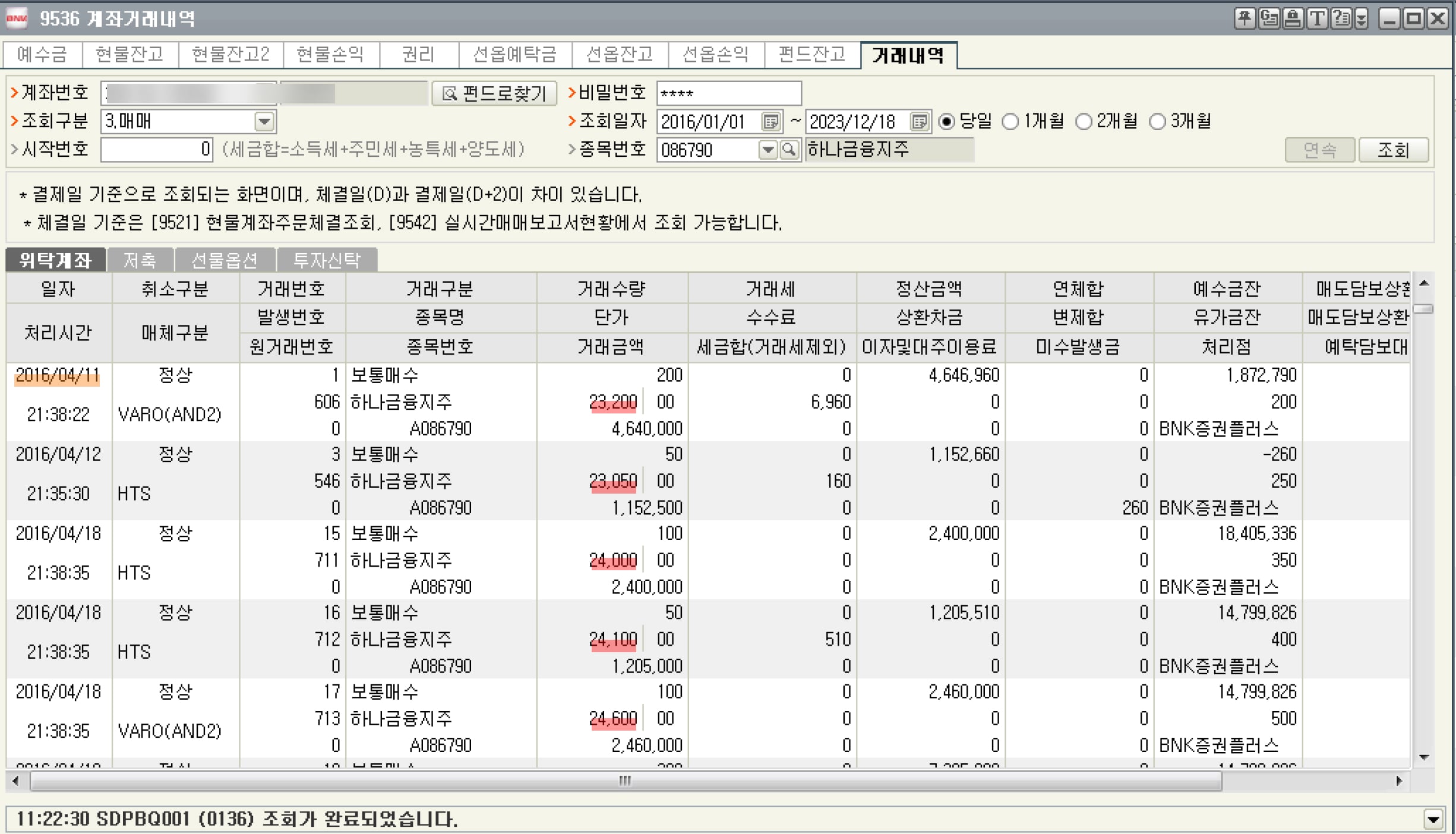
Task: Open calendar picker for start date 2016/01/01
Action: pyautogui.click(x=770, y=122)
